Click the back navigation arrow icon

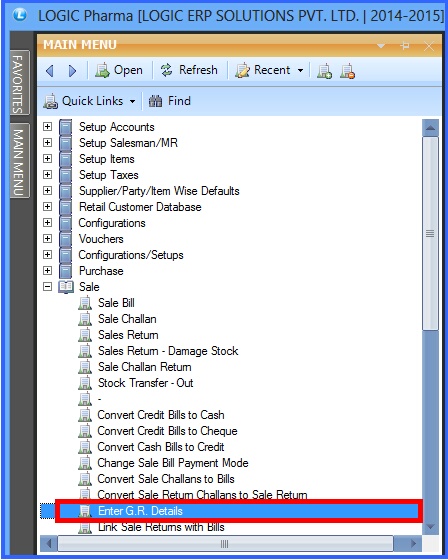click(x=50, y=71)
